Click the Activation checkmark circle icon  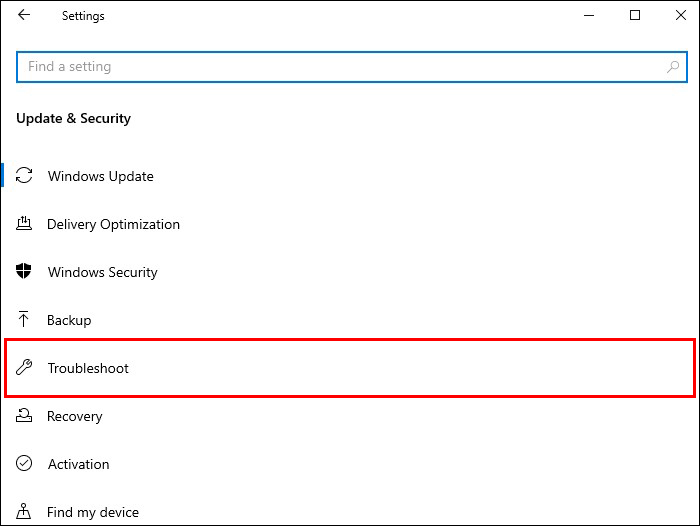click(25, 464)
